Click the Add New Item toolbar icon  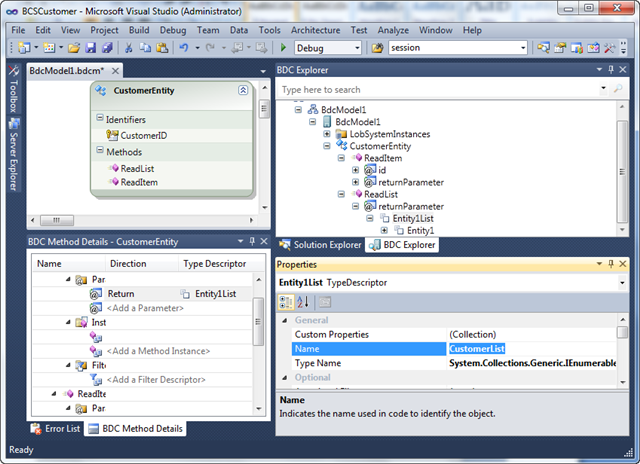49,48
